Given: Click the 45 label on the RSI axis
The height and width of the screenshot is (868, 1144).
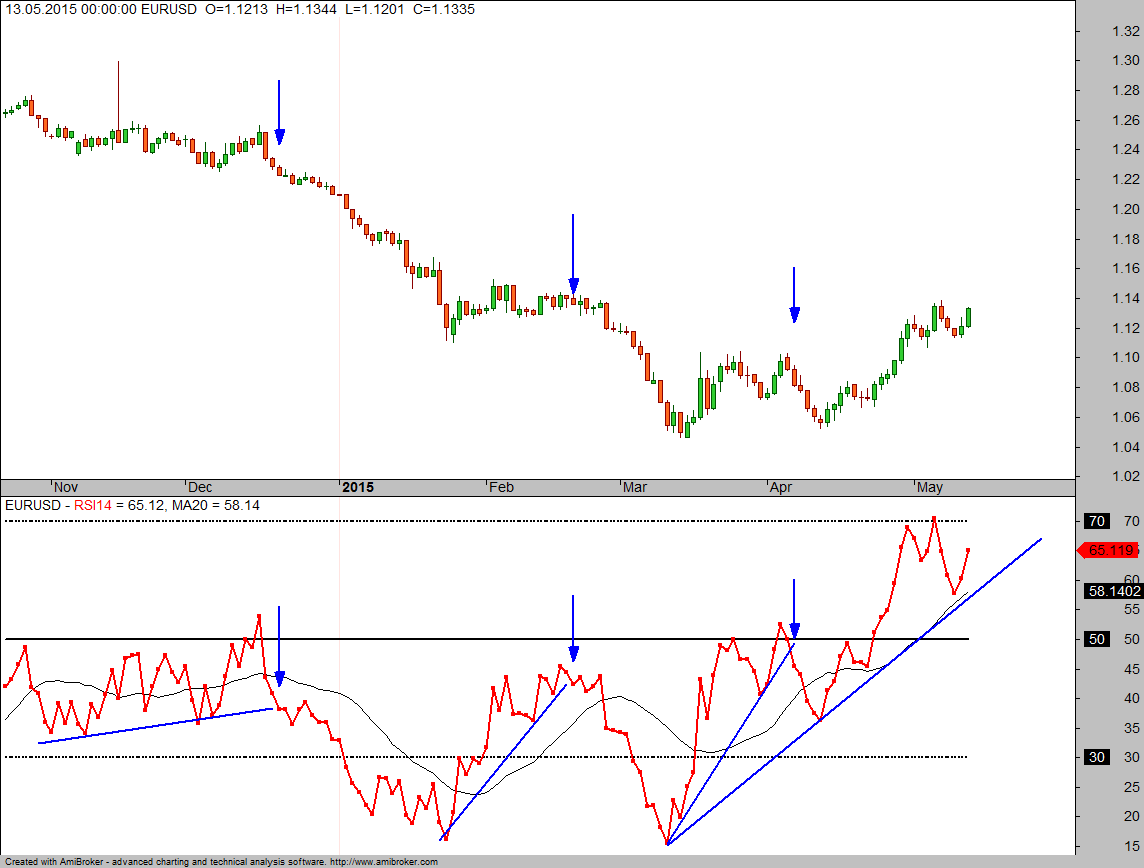Looking at the screenshot, I should 1132,669.
